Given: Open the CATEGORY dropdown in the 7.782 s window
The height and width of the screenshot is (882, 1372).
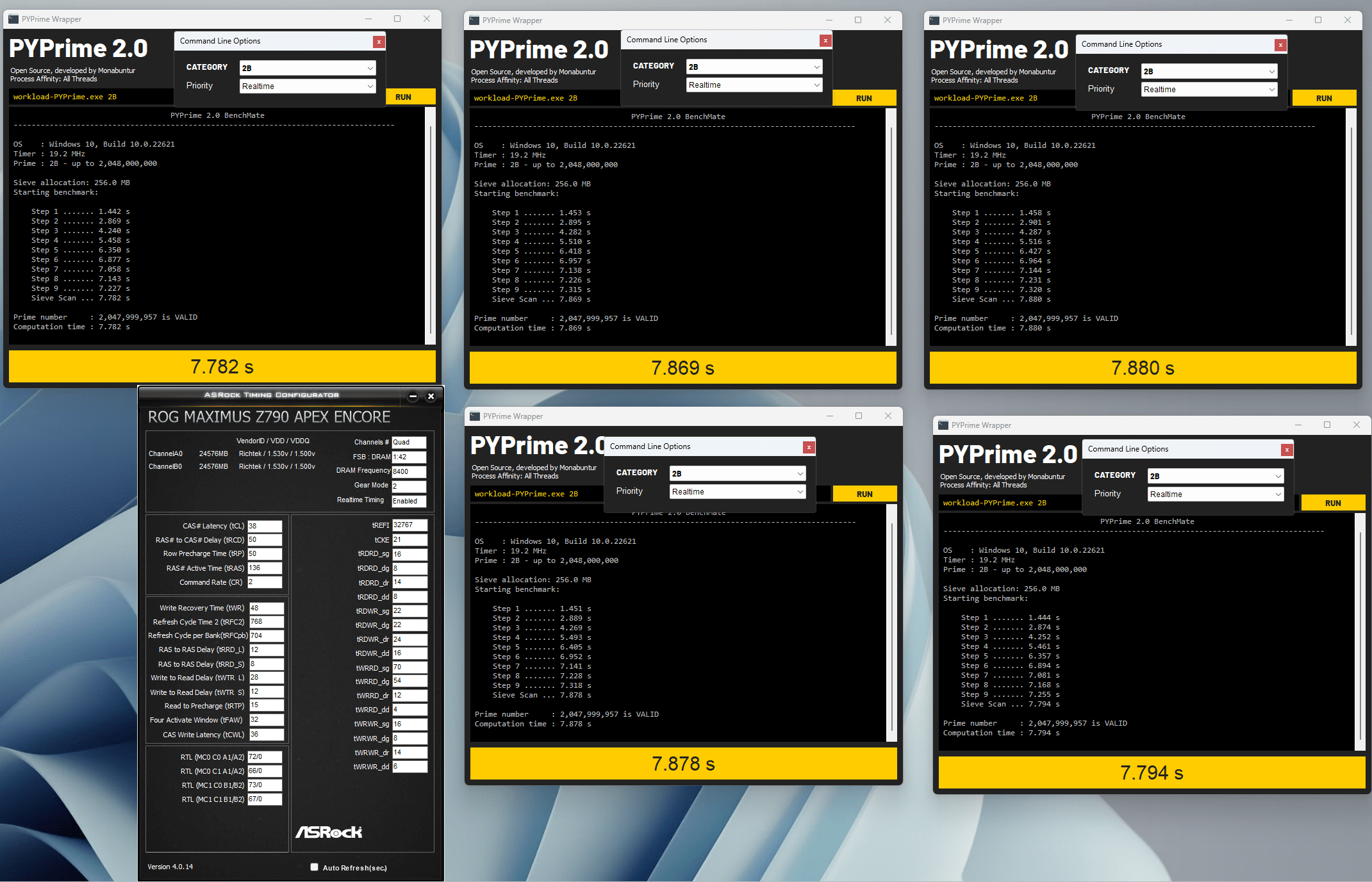Looking at the screenshot, I should click(308, 68).
